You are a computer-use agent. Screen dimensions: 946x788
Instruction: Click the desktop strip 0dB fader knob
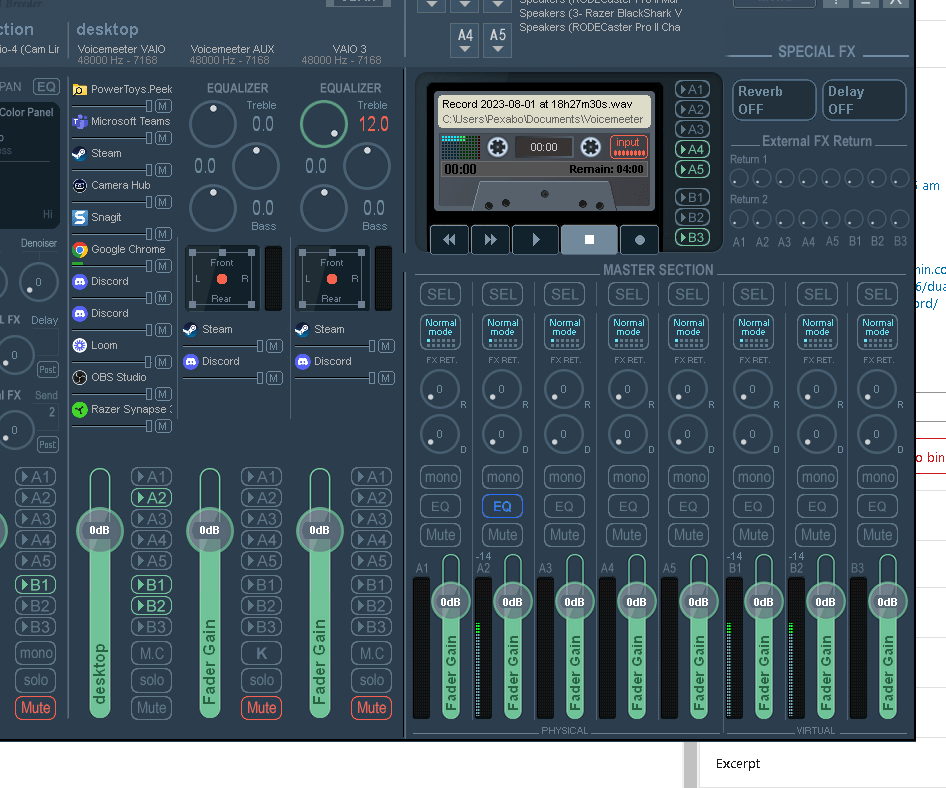click(100, 530)
